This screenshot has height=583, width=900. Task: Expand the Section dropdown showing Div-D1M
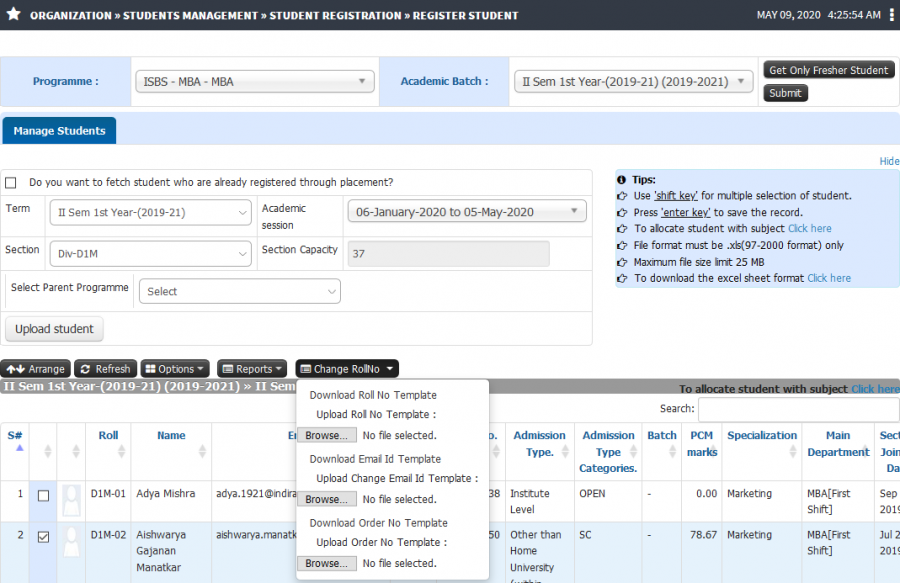click(x=150, y=254)
